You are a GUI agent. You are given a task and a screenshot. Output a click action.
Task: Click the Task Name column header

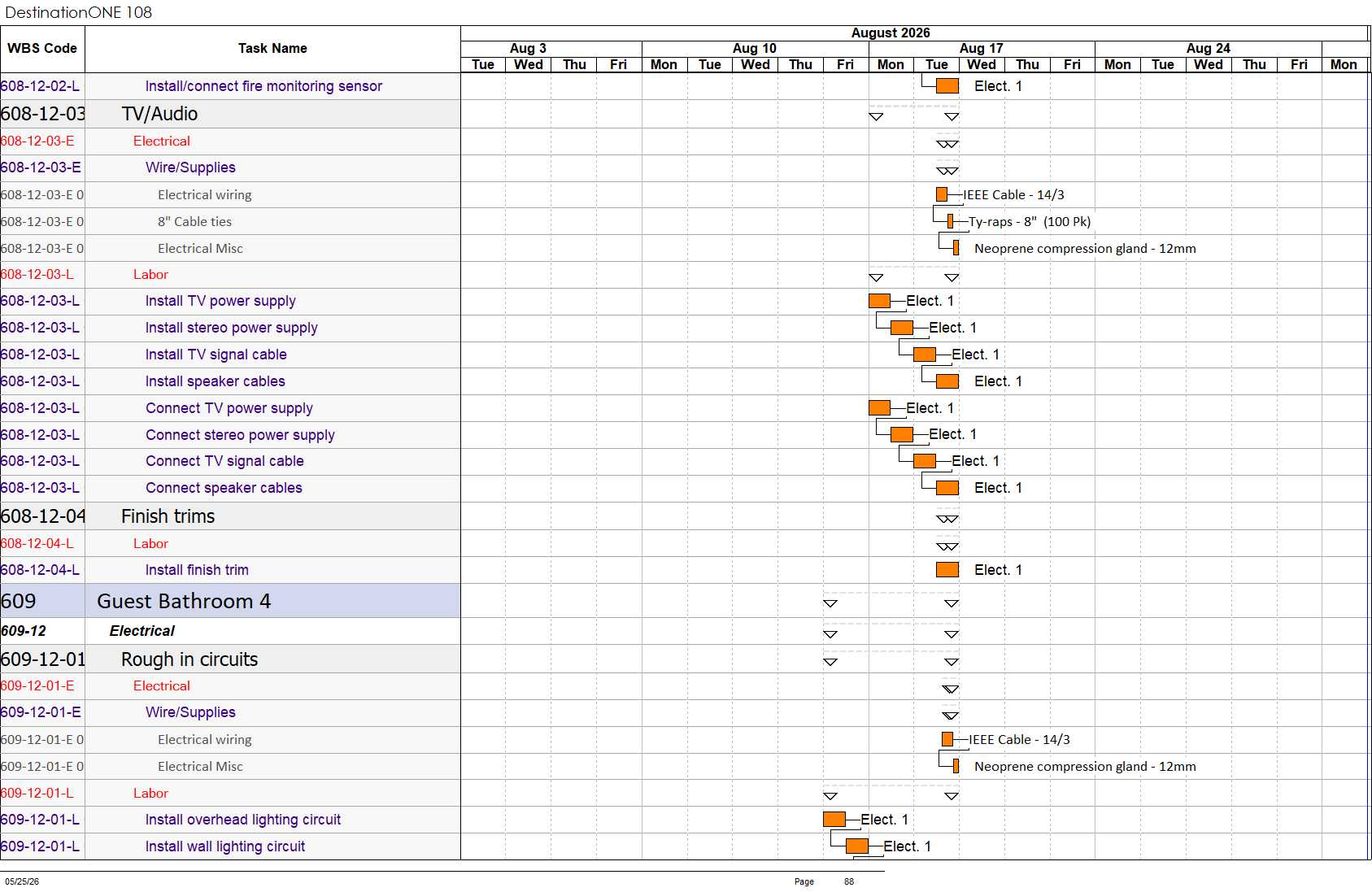pos(272,49)
